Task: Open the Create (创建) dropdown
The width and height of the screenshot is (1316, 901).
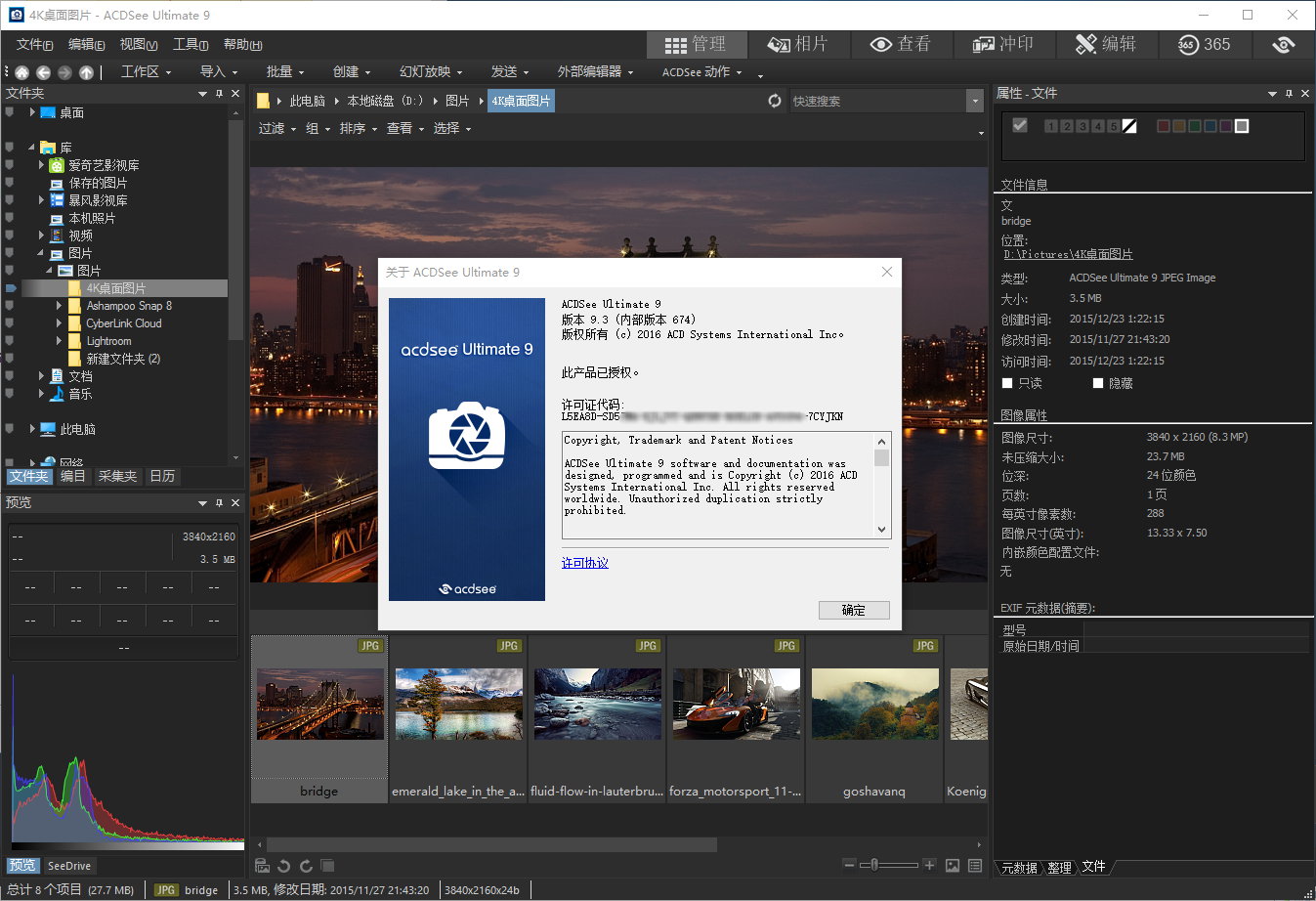Action: pos(352,71)
